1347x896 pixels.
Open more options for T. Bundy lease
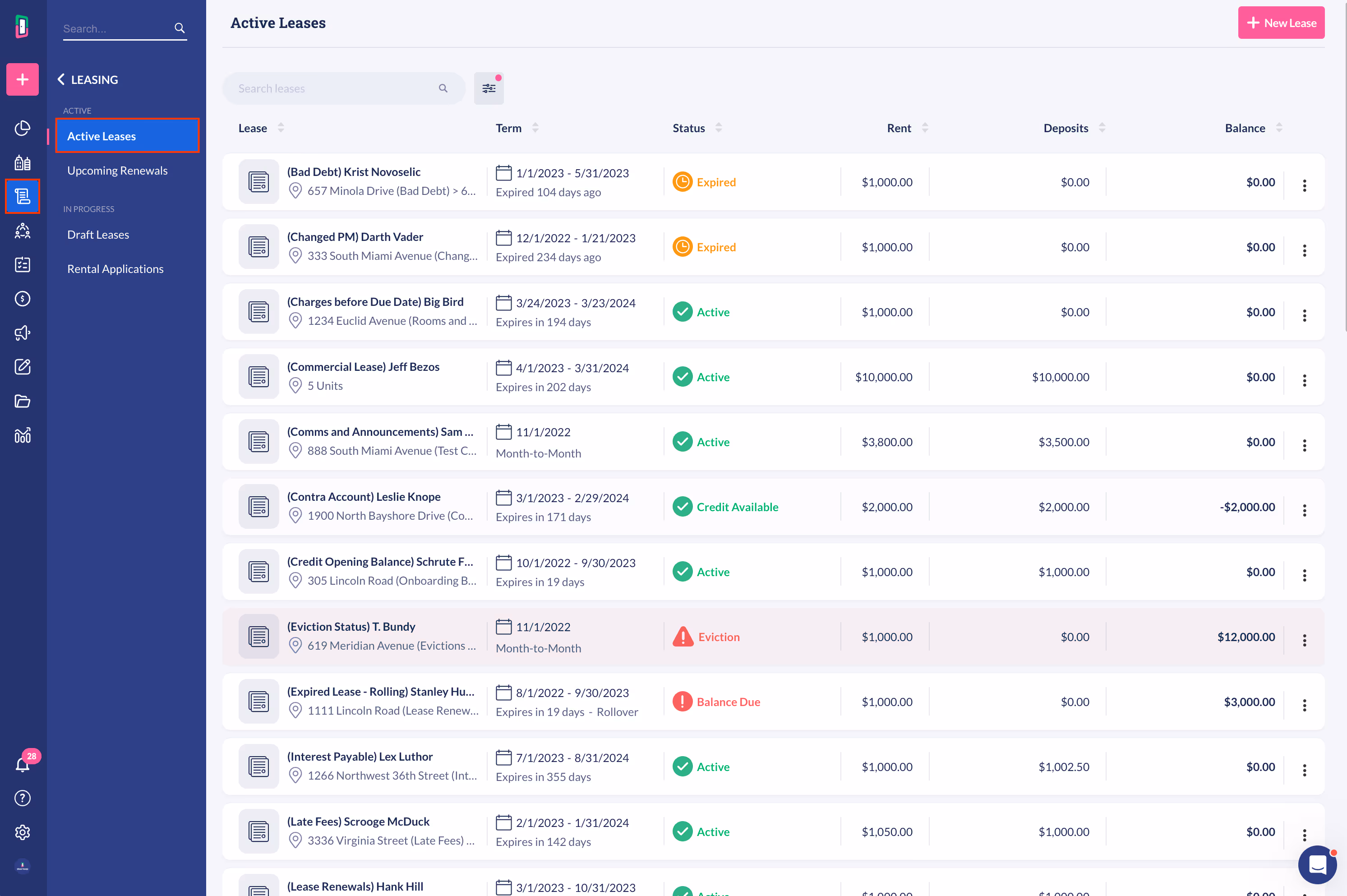point(1304,640)
